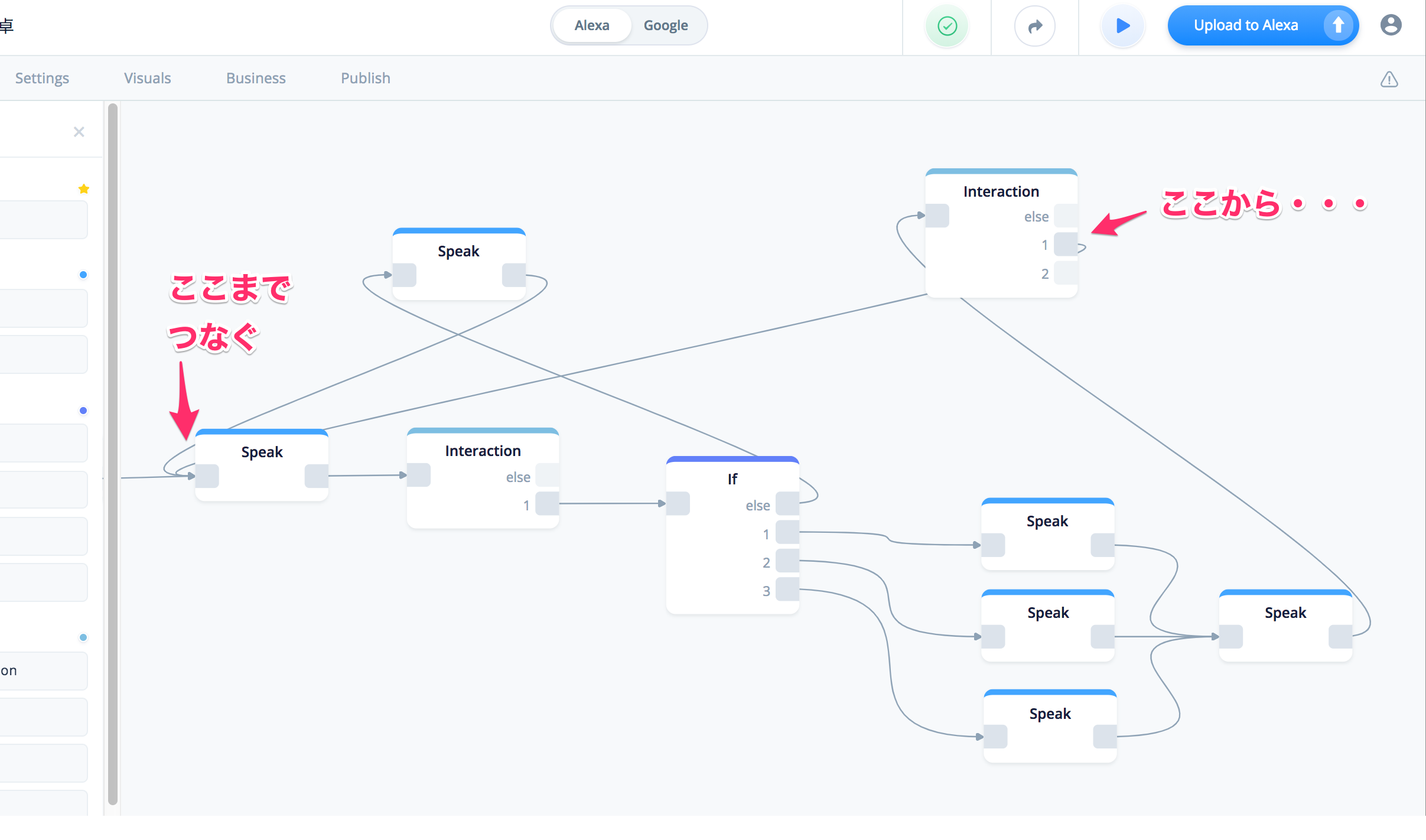The width and height of the screenshot is (1426, 840).
Task: Click the share arrow icon
Action: [1035, 26]
